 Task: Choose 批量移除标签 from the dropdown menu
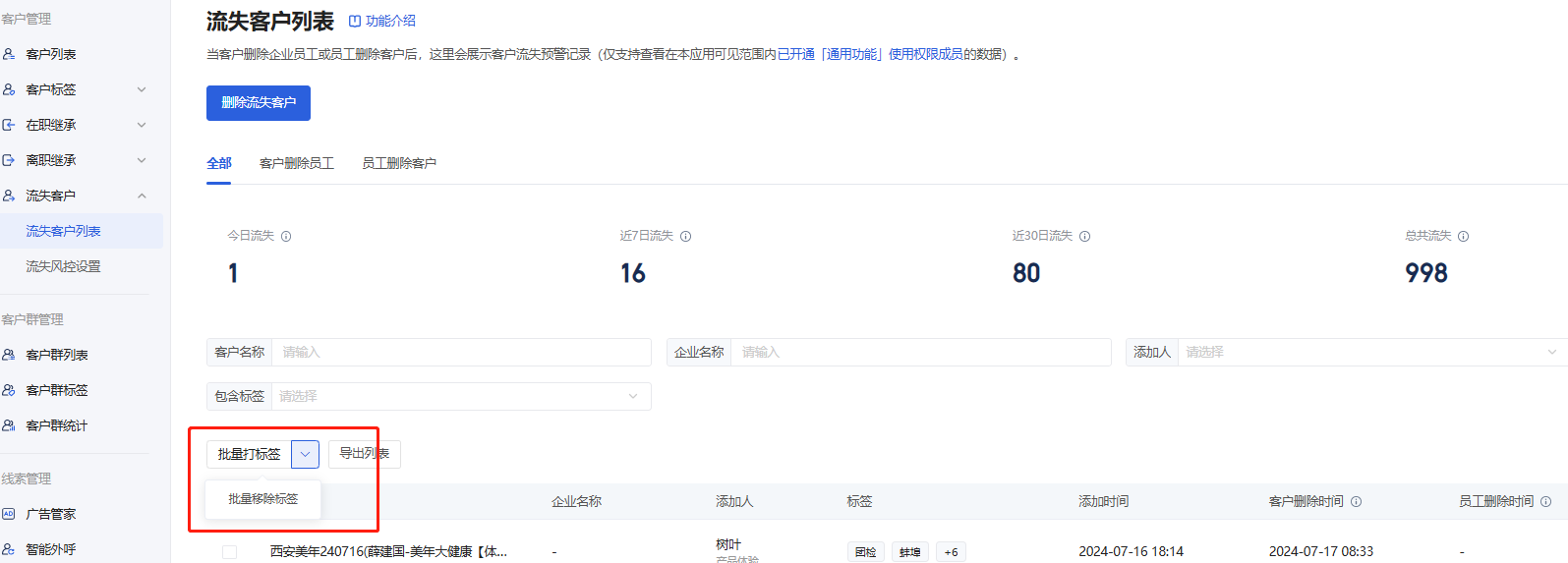263,499
